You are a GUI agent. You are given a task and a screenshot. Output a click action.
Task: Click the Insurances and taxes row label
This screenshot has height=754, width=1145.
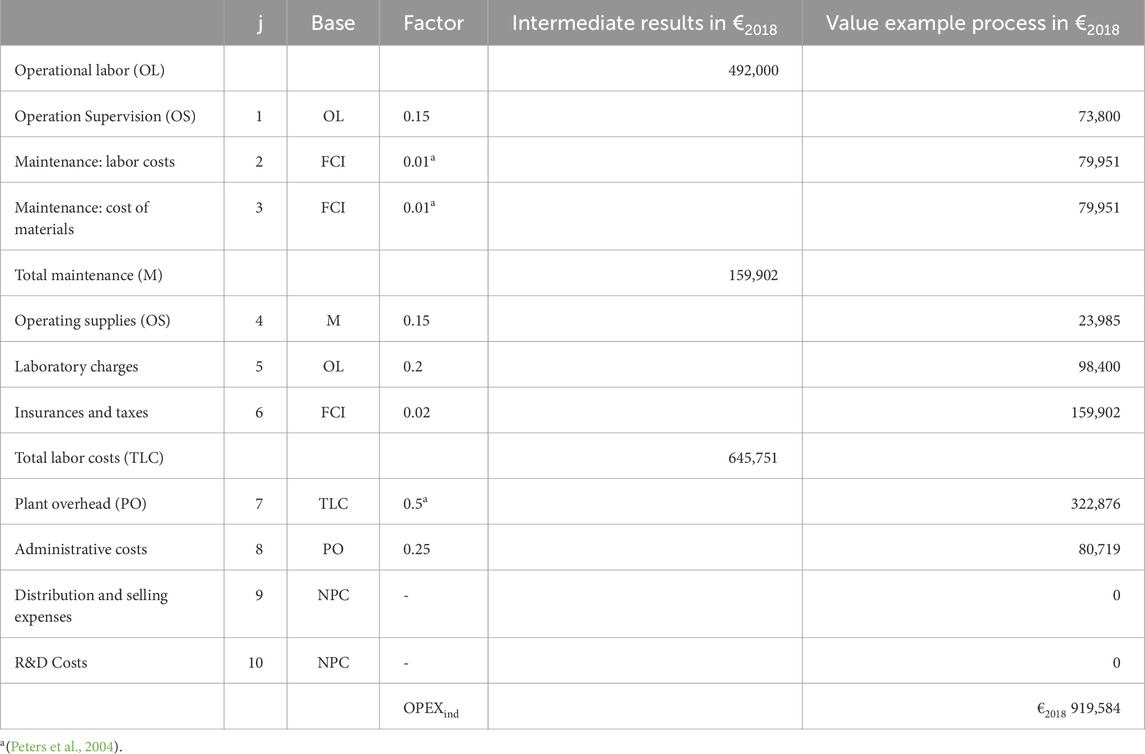82,412
